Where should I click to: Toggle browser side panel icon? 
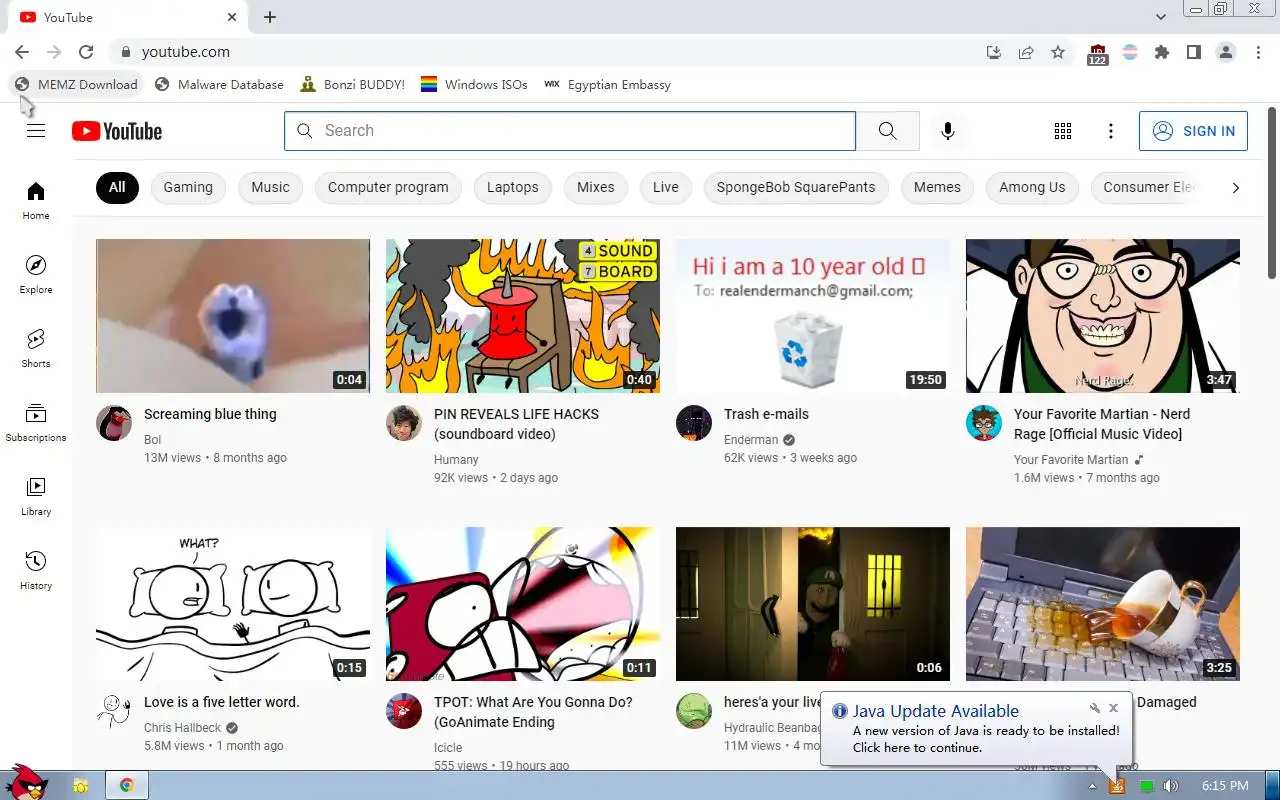tap(1193, 52)
